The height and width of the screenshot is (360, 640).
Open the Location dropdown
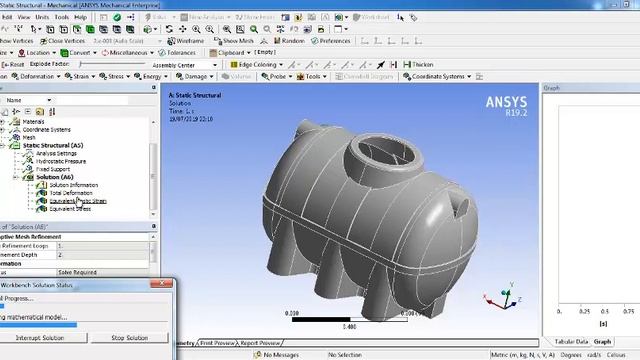(37, 53)
